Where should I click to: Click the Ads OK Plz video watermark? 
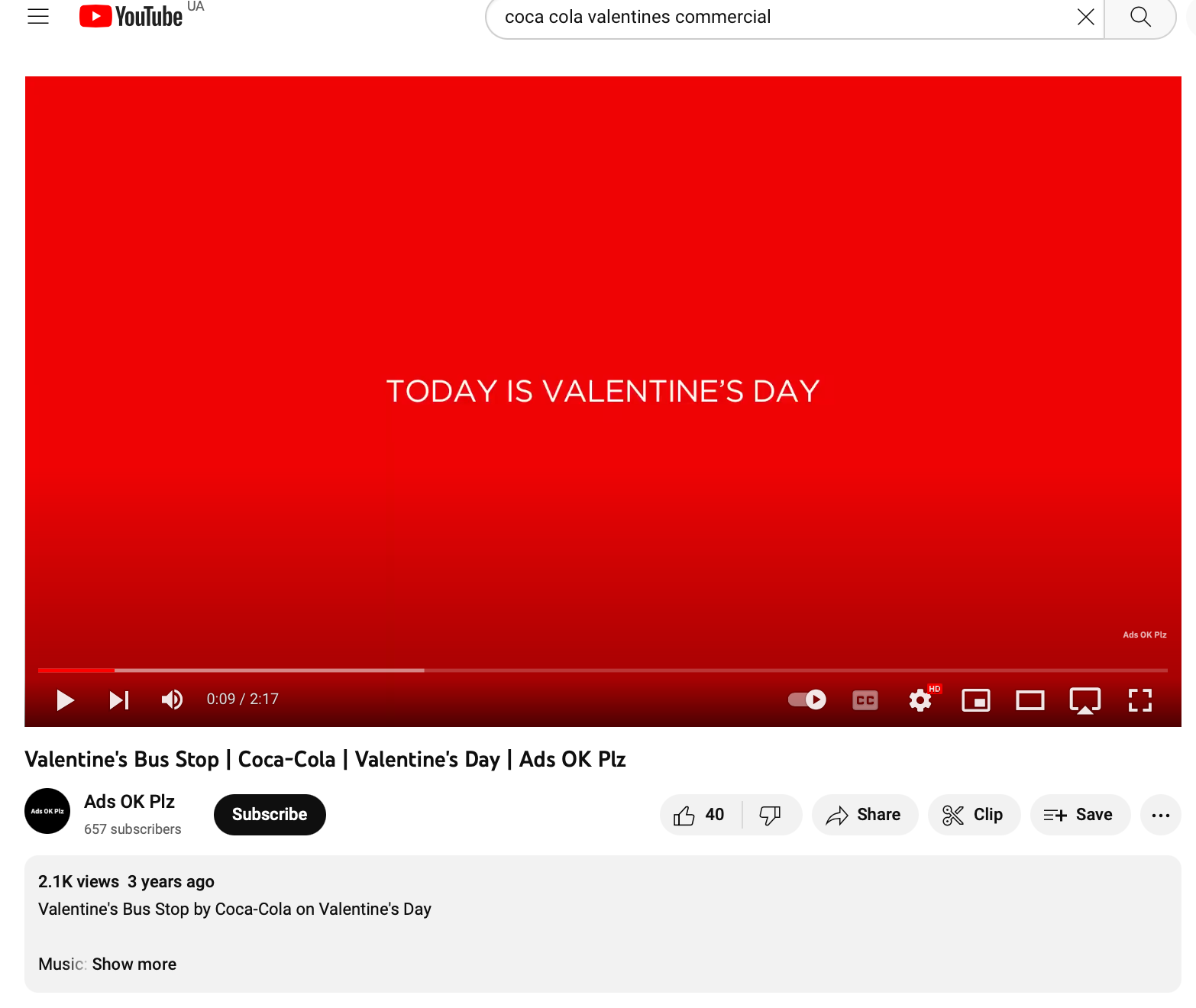(1144, 635)
